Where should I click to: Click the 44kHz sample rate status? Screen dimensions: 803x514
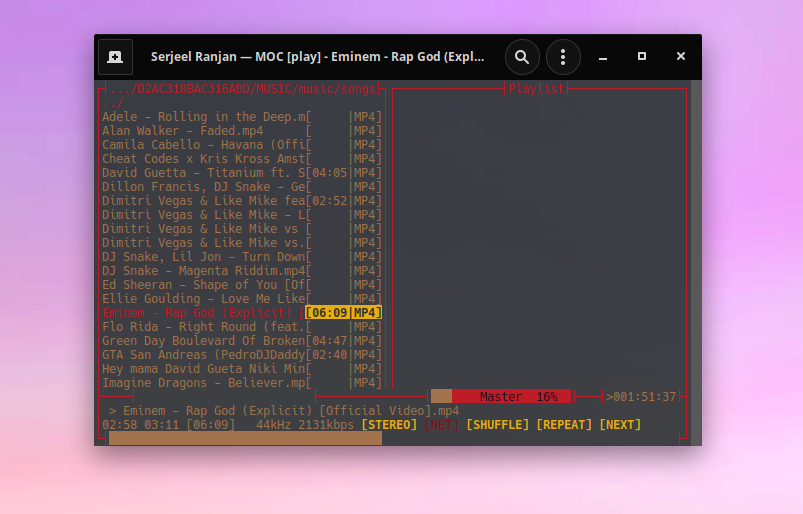273,425
